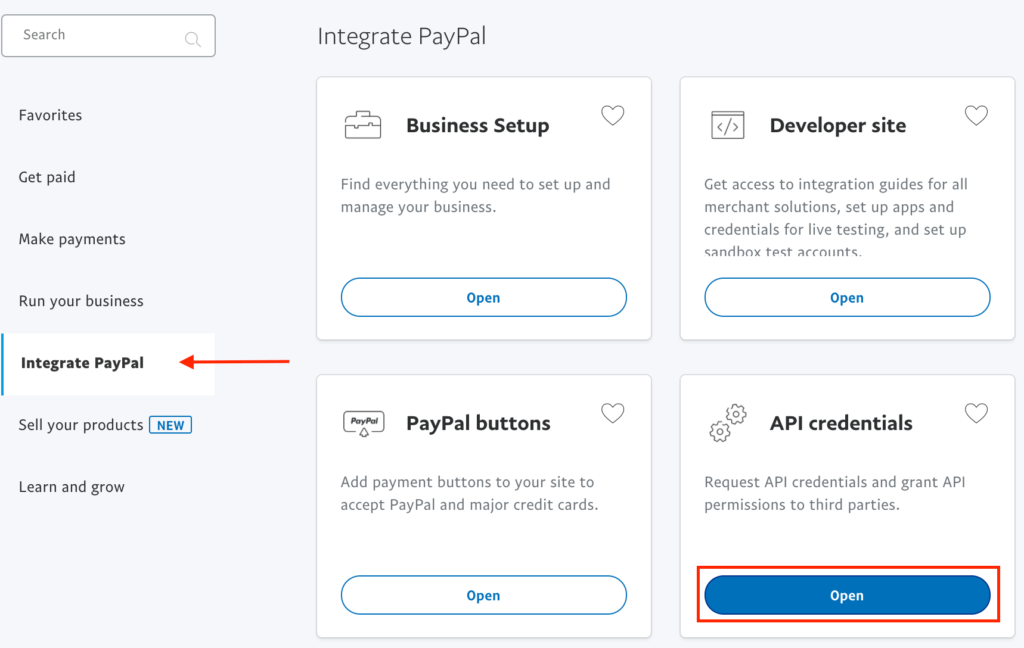This screenshot has height=648, width=1024.
Task: Open the PayPal buttons card
Action: click(x=484, y=595)
